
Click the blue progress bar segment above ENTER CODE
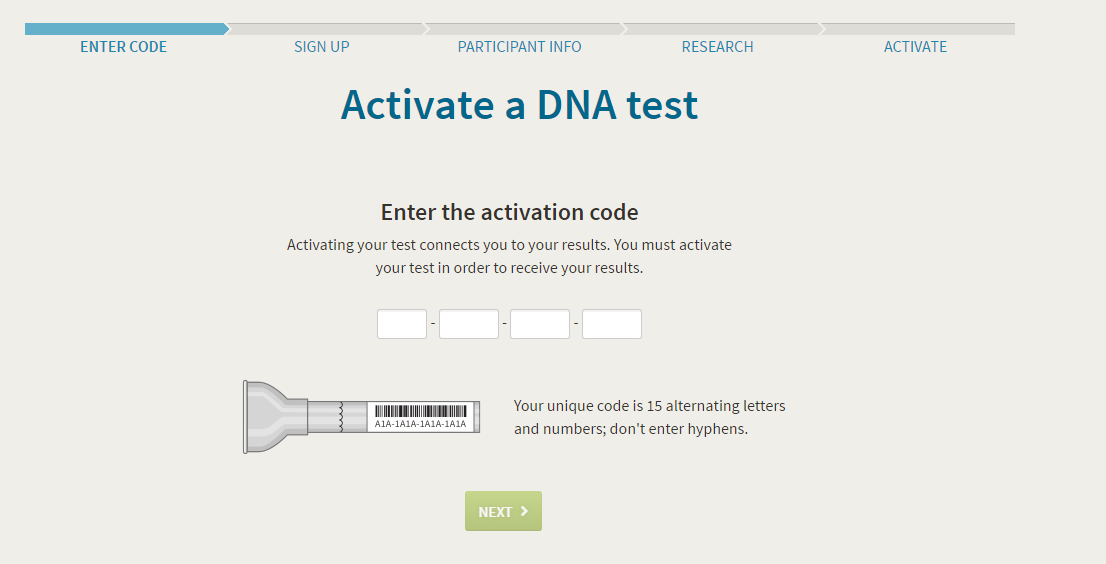click(127, 29)
